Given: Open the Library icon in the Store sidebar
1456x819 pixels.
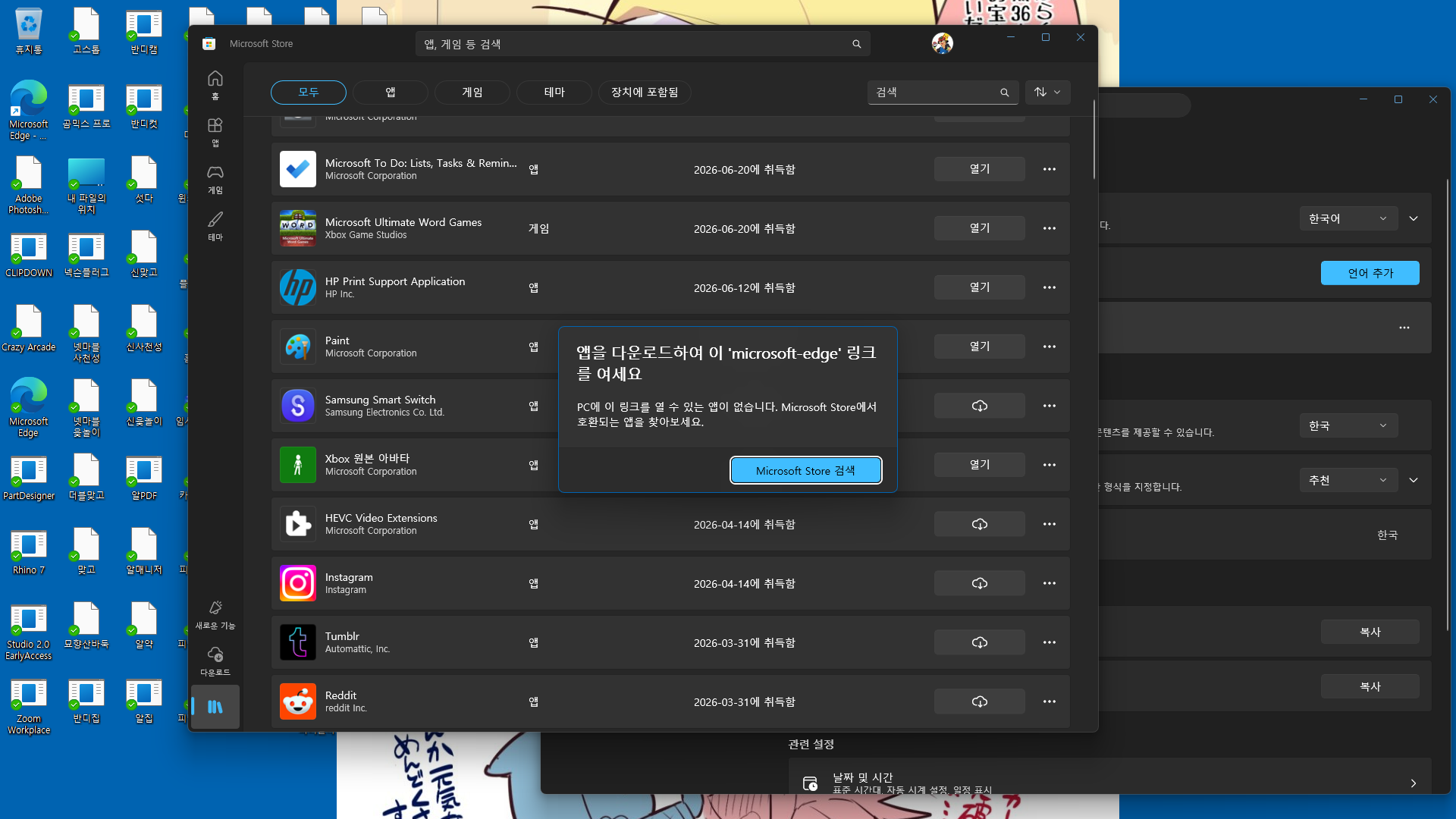Looking at the screenshot, I should click(x=215, y=707).
